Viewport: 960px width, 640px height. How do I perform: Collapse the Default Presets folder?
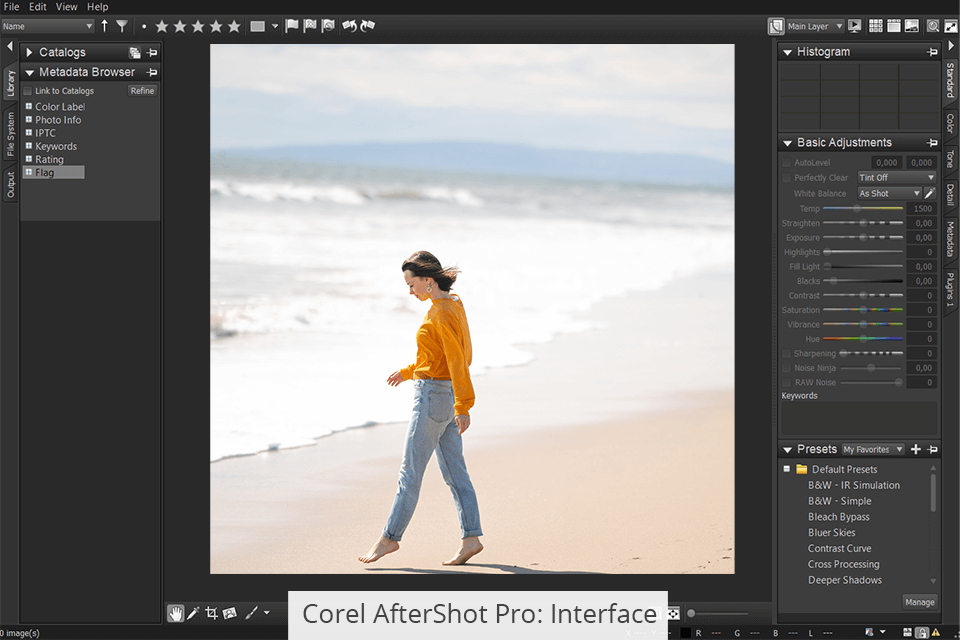pyautogui.click(x=787, y=469)
